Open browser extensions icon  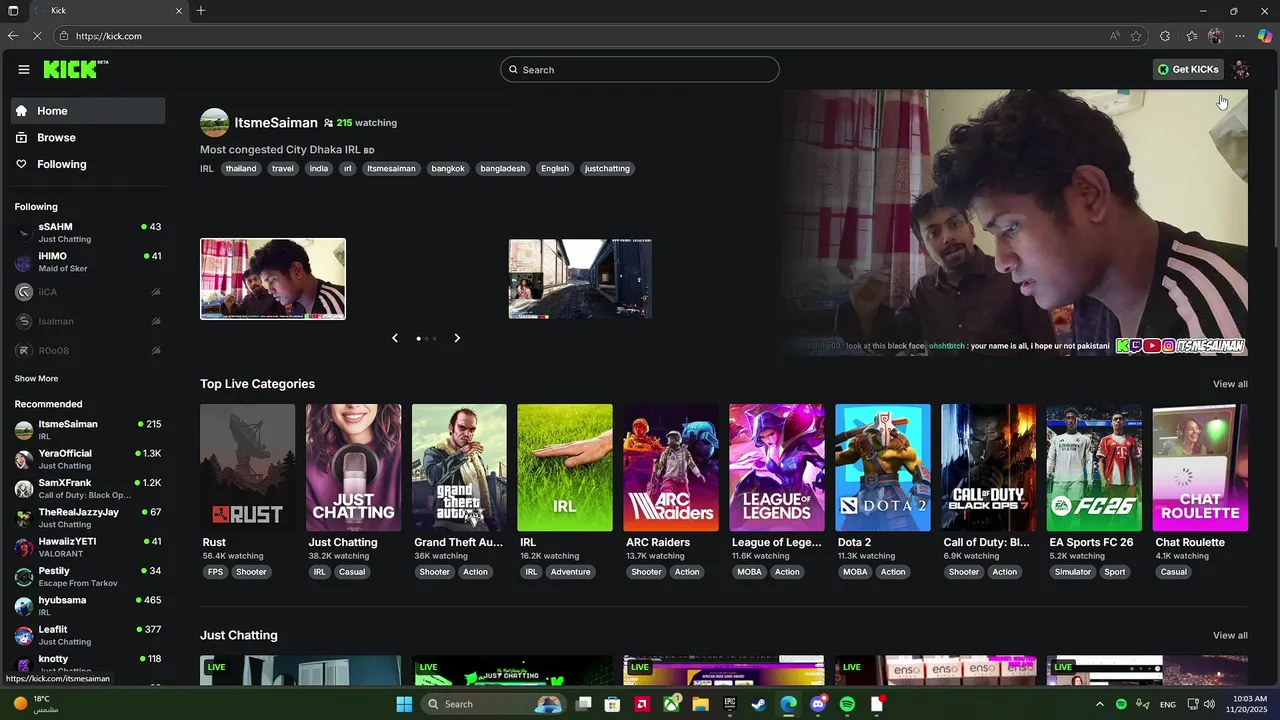point(1165,36)
